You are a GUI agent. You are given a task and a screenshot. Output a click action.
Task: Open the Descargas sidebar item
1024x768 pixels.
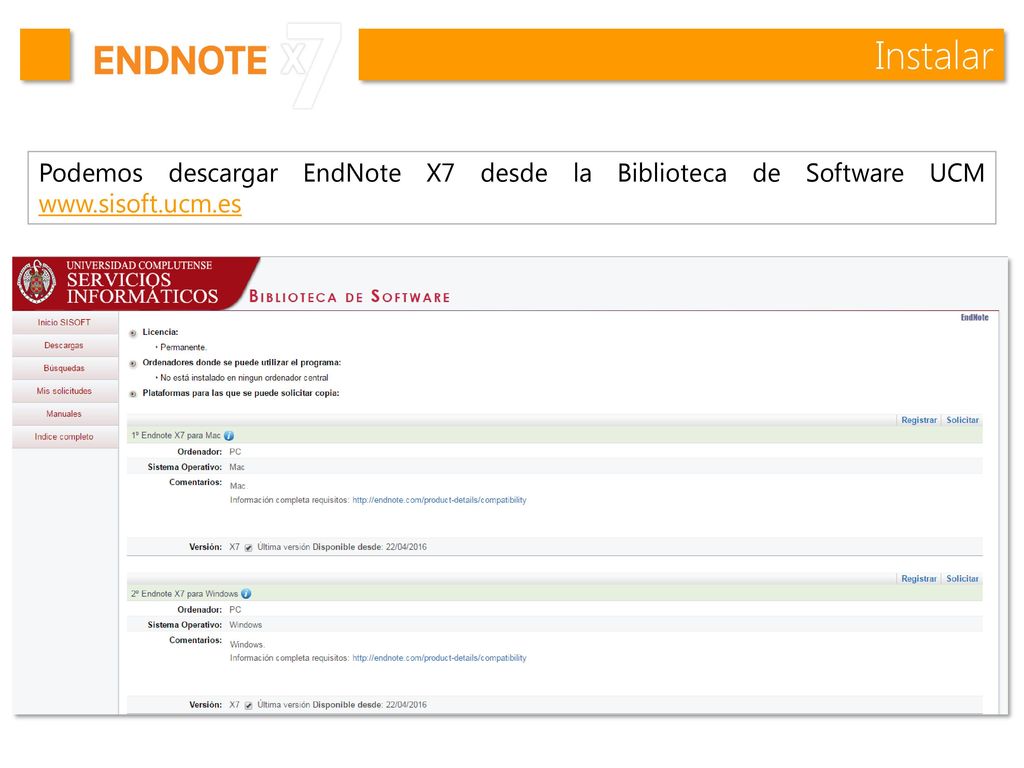[x=64, y=345]
